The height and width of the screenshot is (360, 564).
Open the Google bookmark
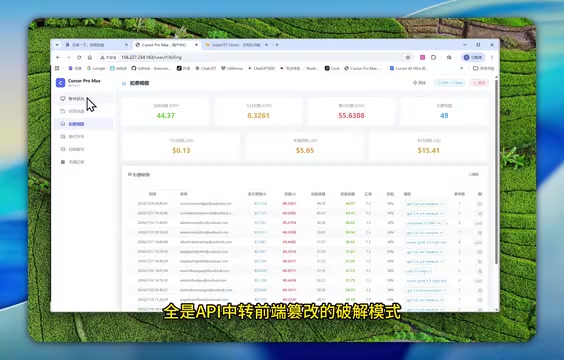coord(96,68)
